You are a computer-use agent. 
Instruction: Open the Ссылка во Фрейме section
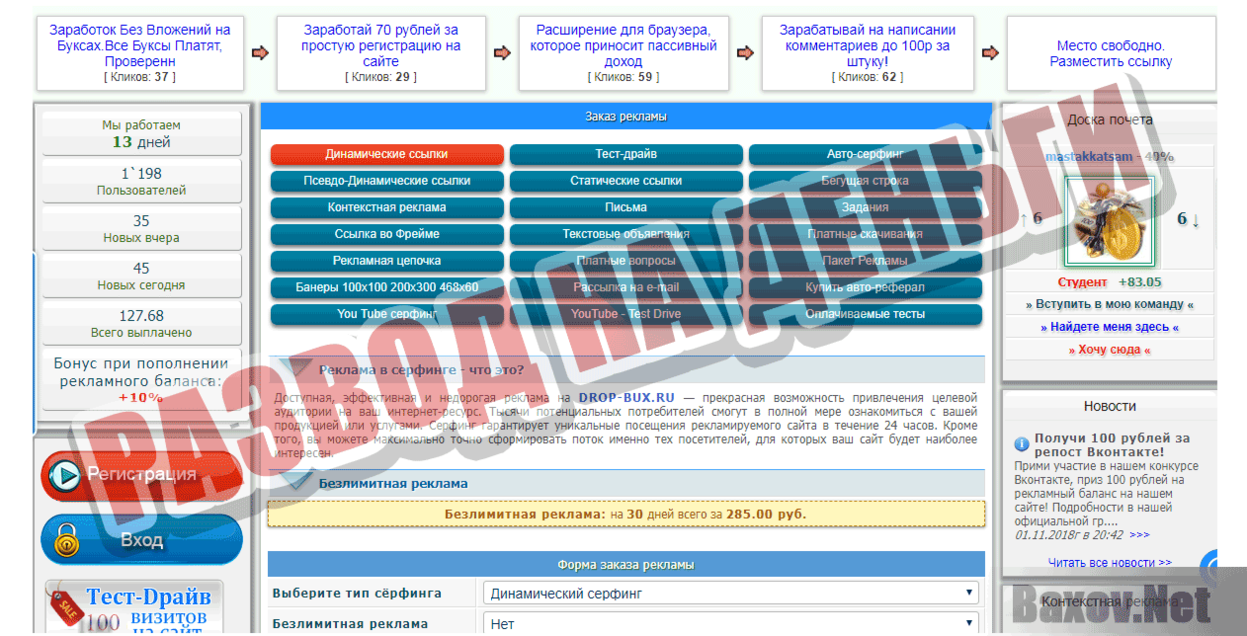[x=387, y=234]
